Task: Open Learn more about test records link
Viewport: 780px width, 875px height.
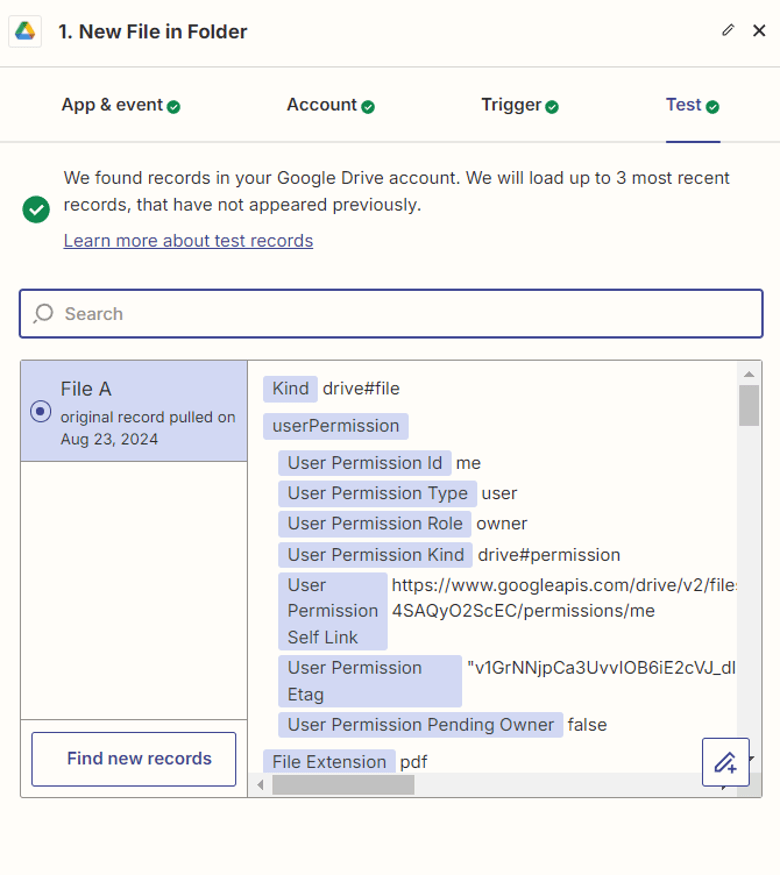Action: click(x=188, y=241)
